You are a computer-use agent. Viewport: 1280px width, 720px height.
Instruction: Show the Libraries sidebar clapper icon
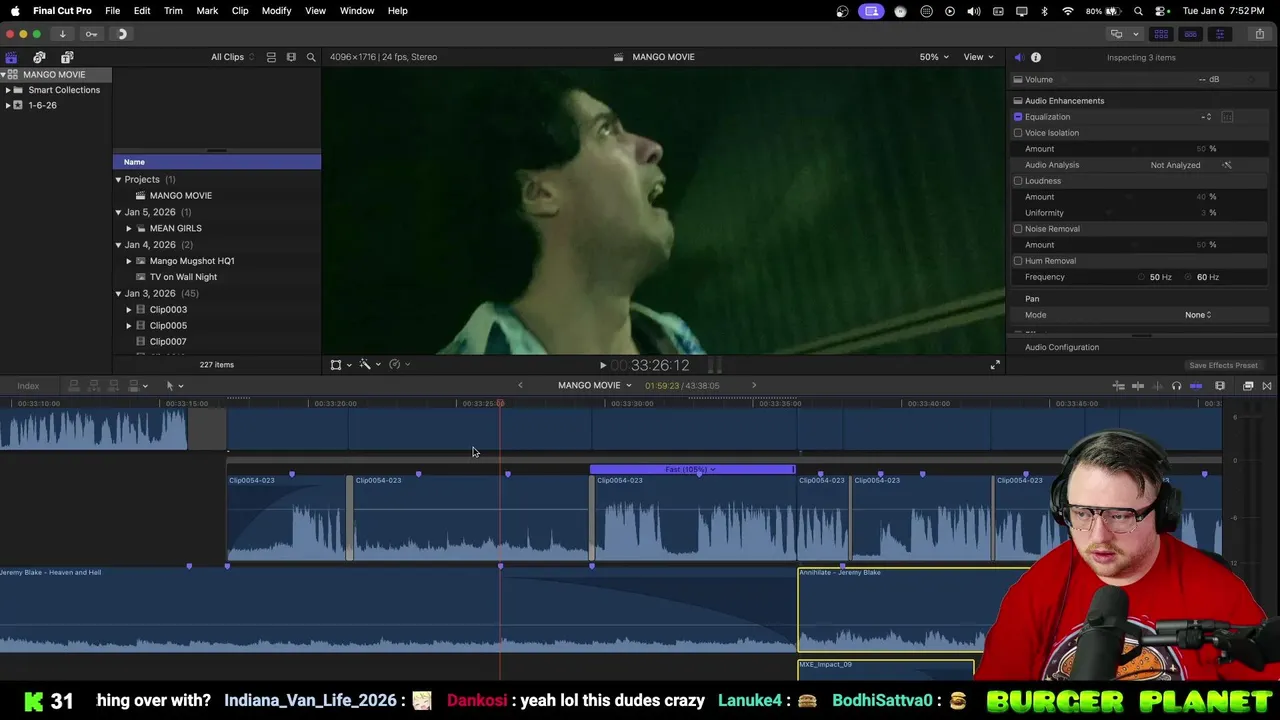click(x=11, y=57)
